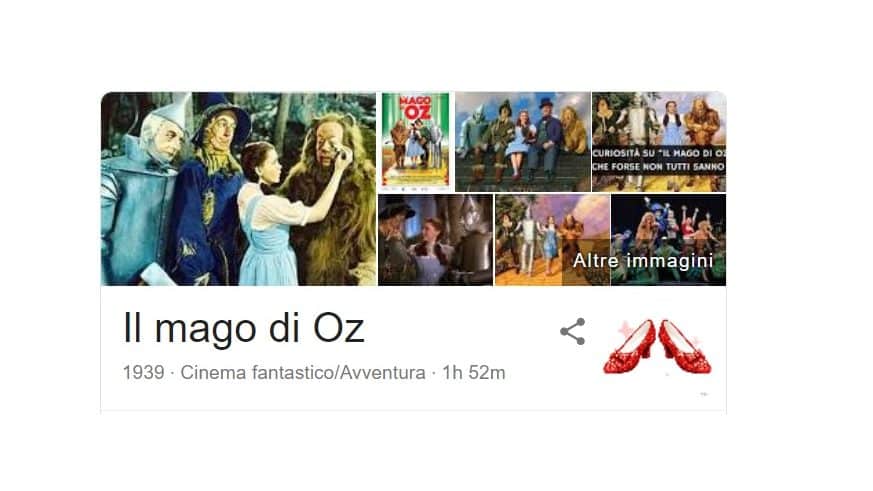Click the 'Cinema fantastico/Avventura' genre text

[x=303, y=372]
